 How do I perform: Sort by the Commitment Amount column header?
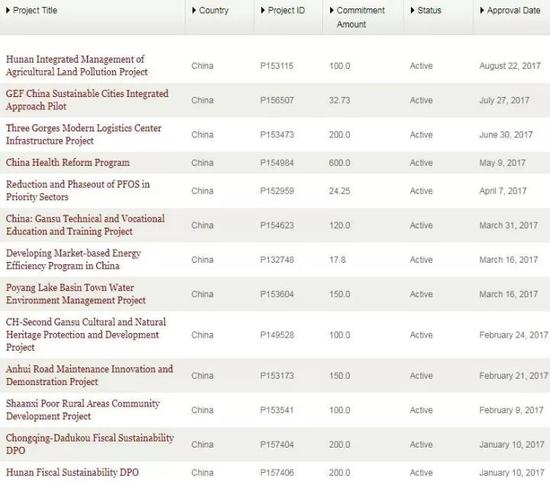click(x=357, y=17)
